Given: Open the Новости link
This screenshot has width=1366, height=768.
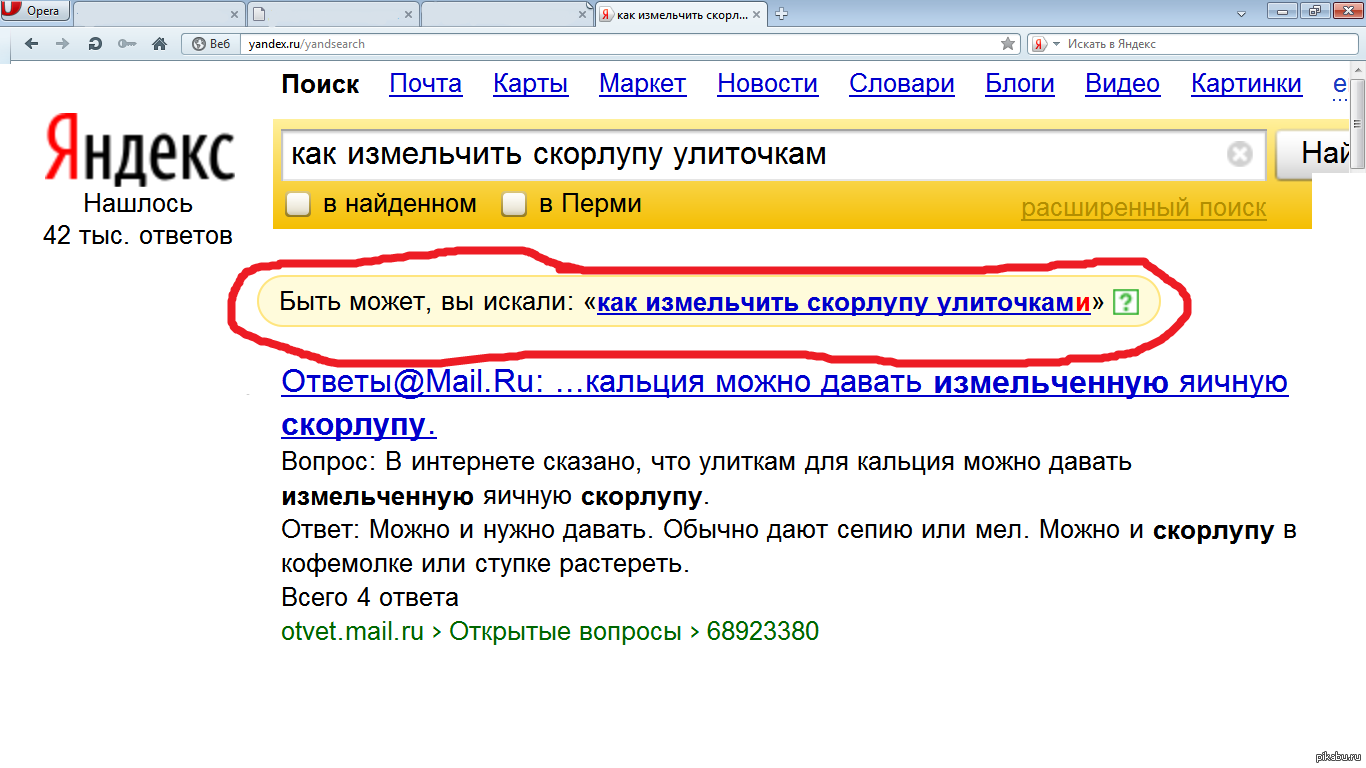Looking at the screenshot, I should pos(768,84).
